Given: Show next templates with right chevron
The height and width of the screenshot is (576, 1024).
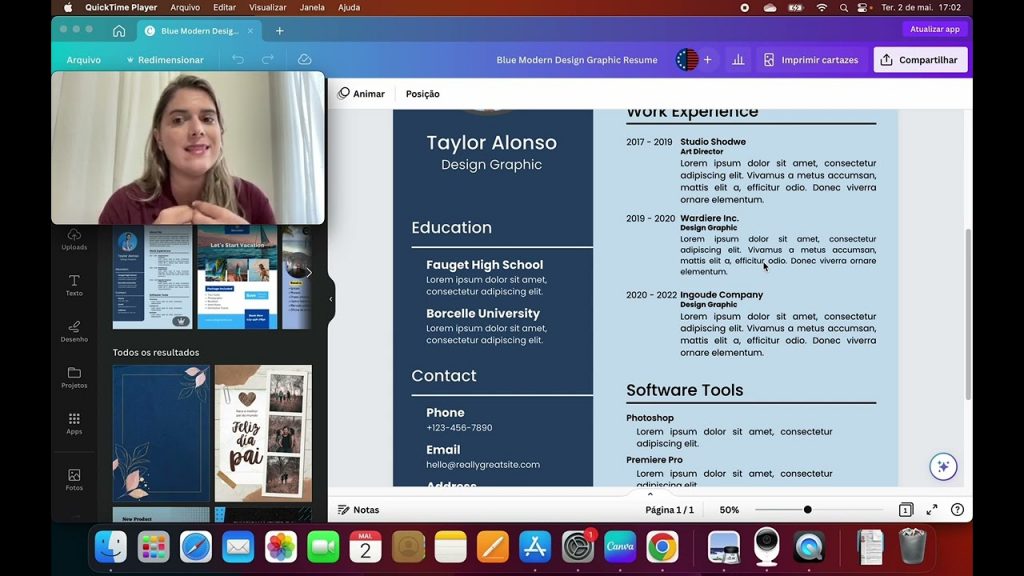Looking at the screenshot, I should tap(309, 273).
